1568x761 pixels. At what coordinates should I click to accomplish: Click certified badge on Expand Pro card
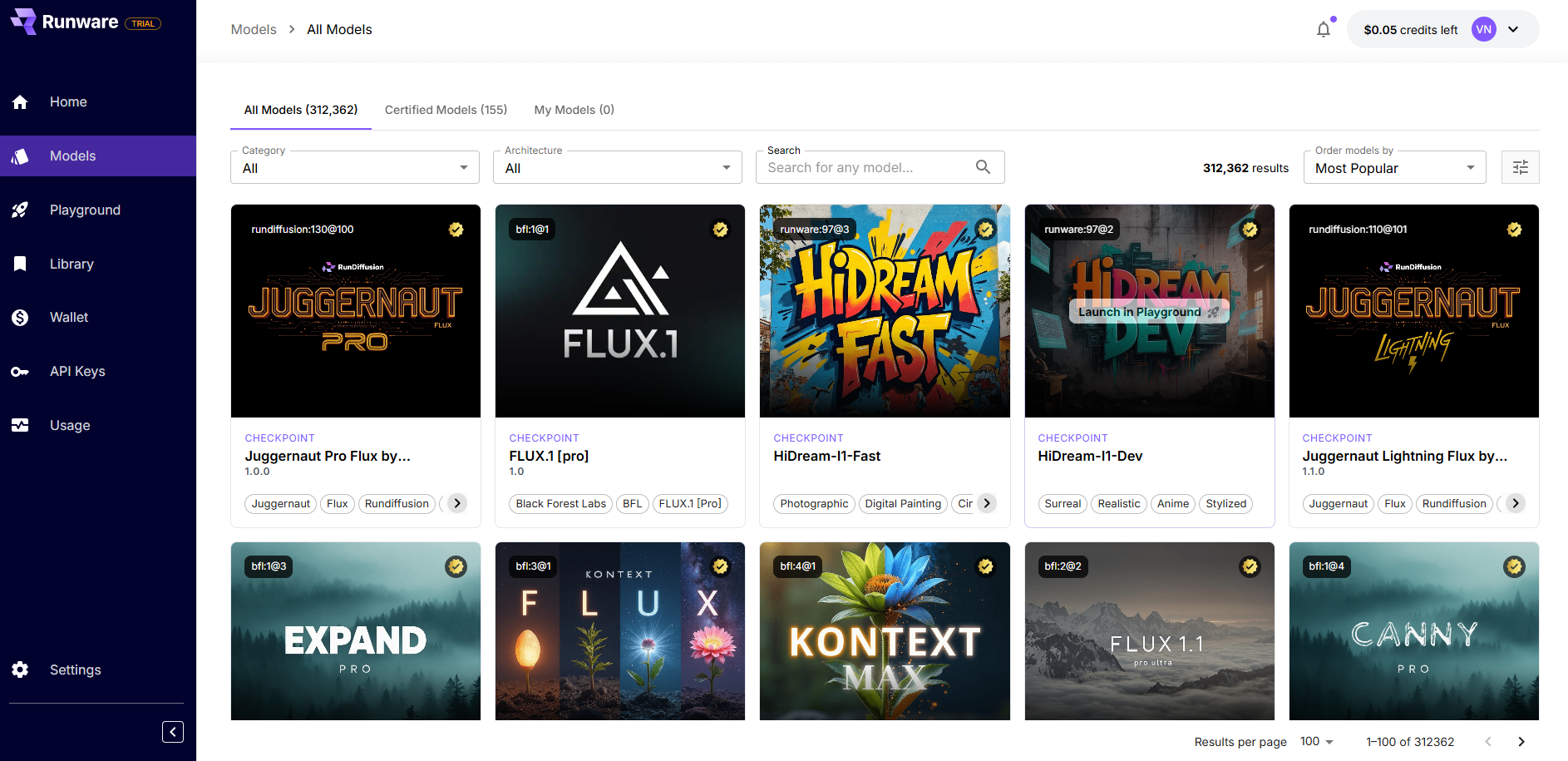tap(456, 566)
